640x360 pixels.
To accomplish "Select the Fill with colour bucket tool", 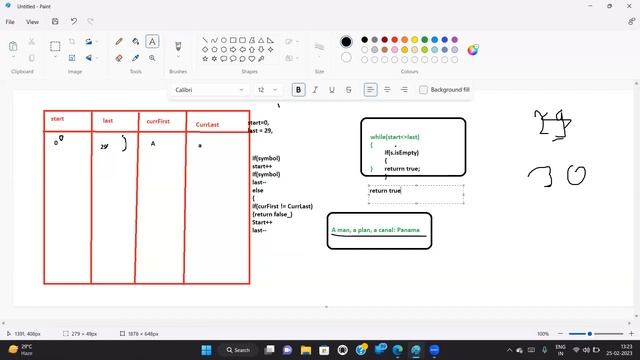I will point(136,42).
